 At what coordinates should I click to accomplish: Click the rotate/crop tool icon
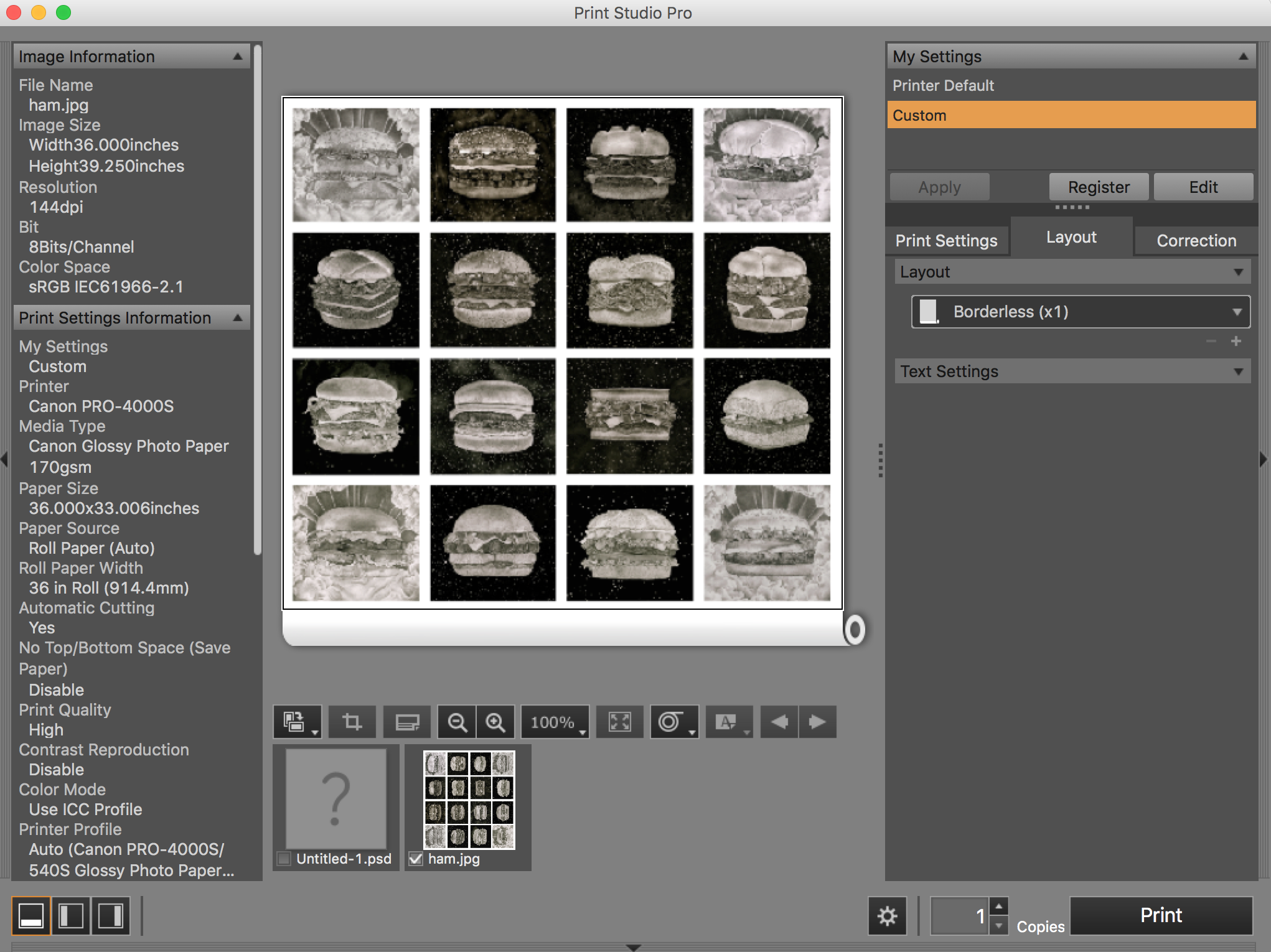[353, 722]
